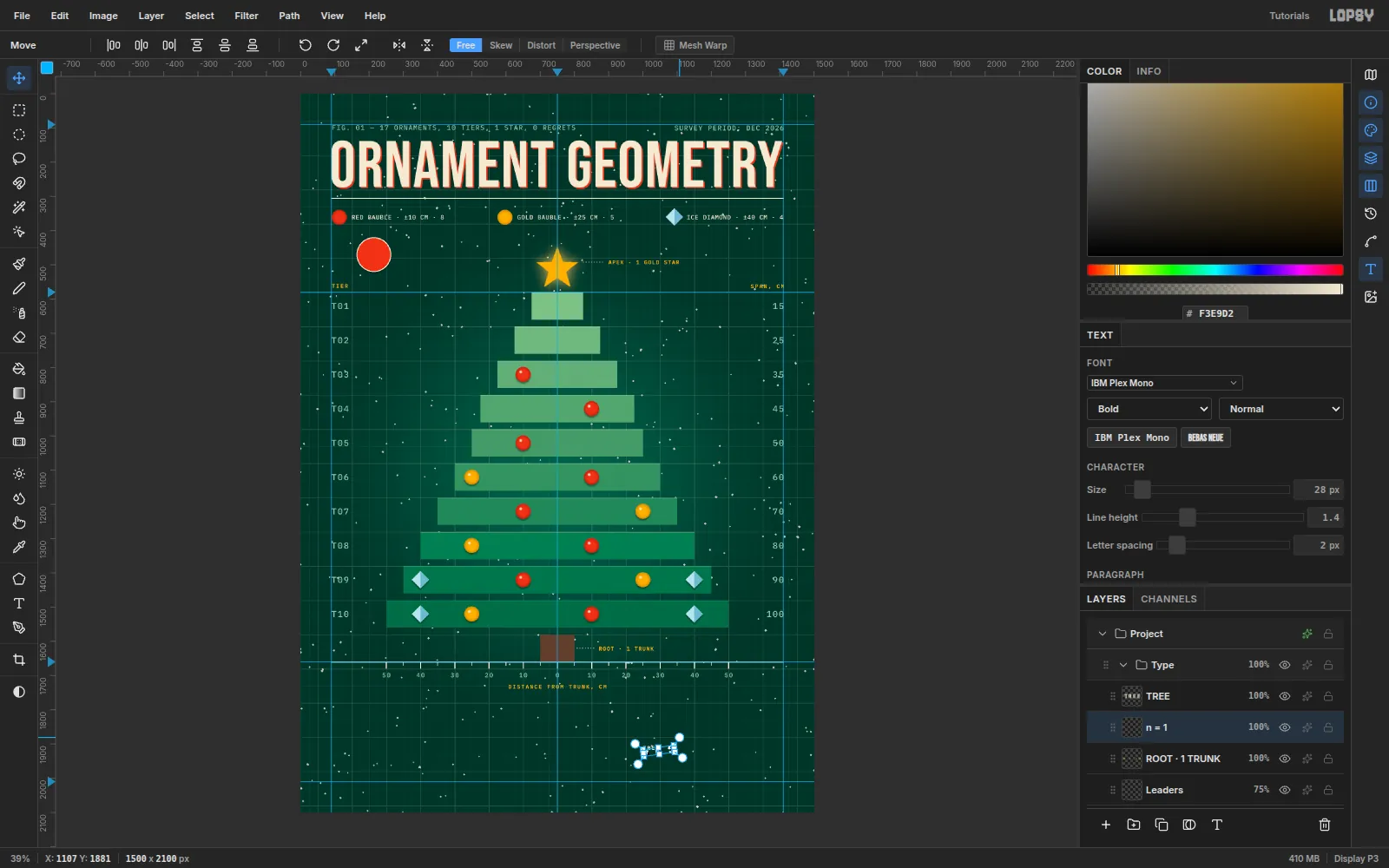Click the 39% zoom level in status bar

pos(20,858)
